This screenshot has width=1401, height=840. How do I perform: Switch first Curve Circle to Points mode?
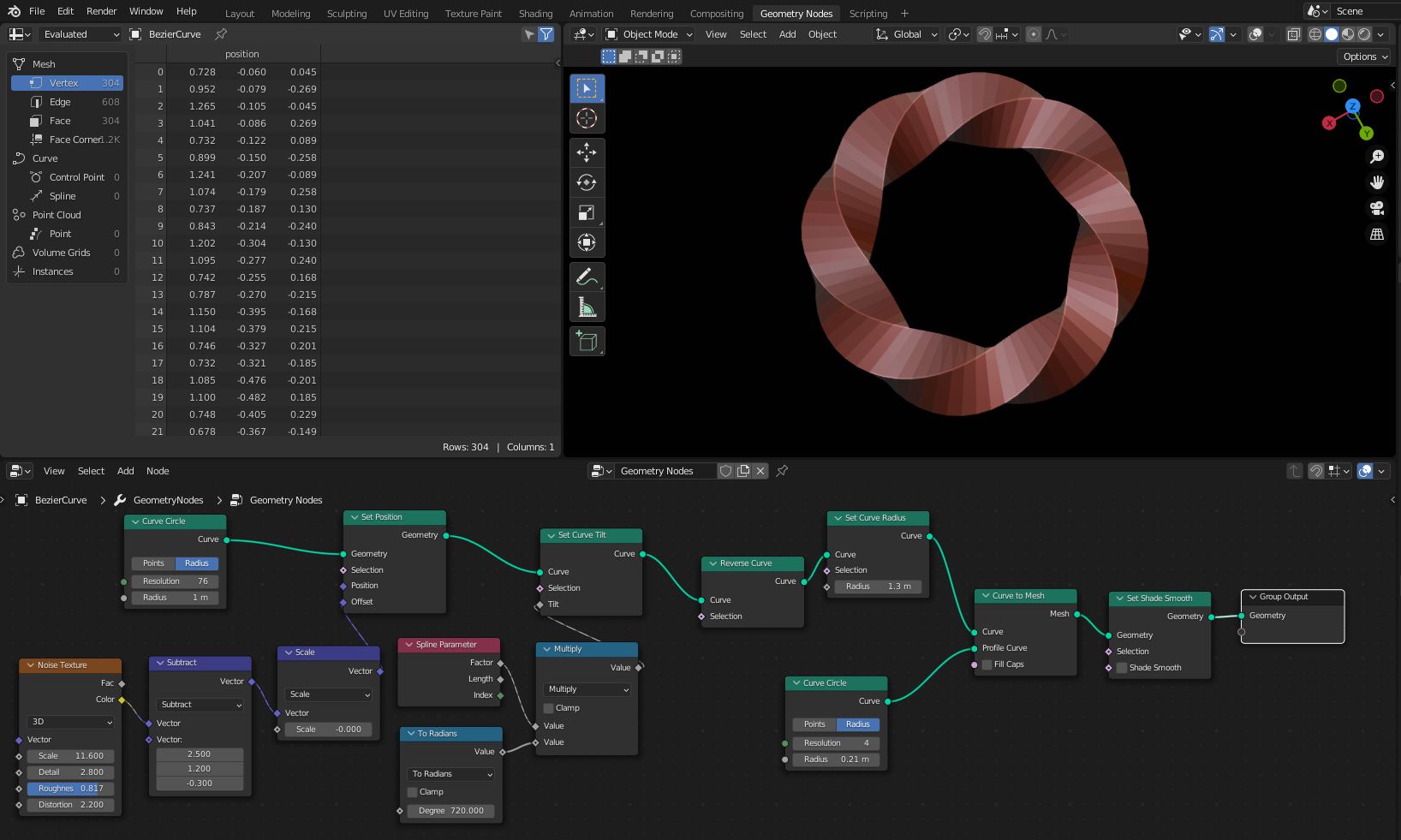pyautogui.click(x=153, y=563)
